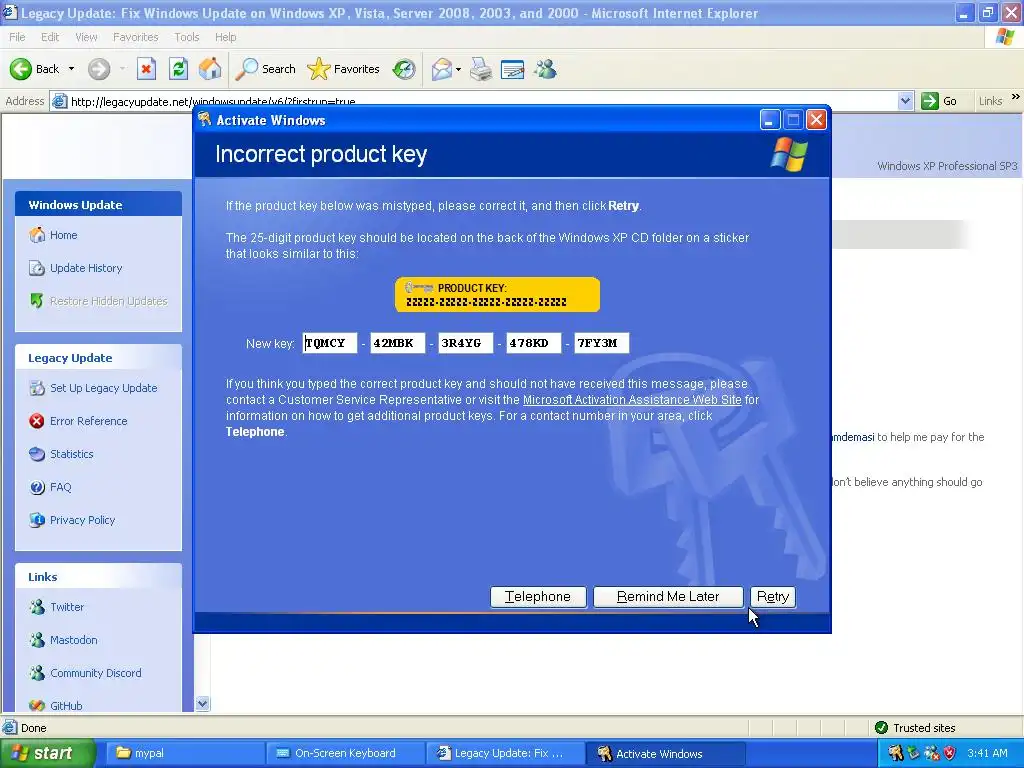
Task: Click the Stop icon in IE toolbar
Action: 146,69
